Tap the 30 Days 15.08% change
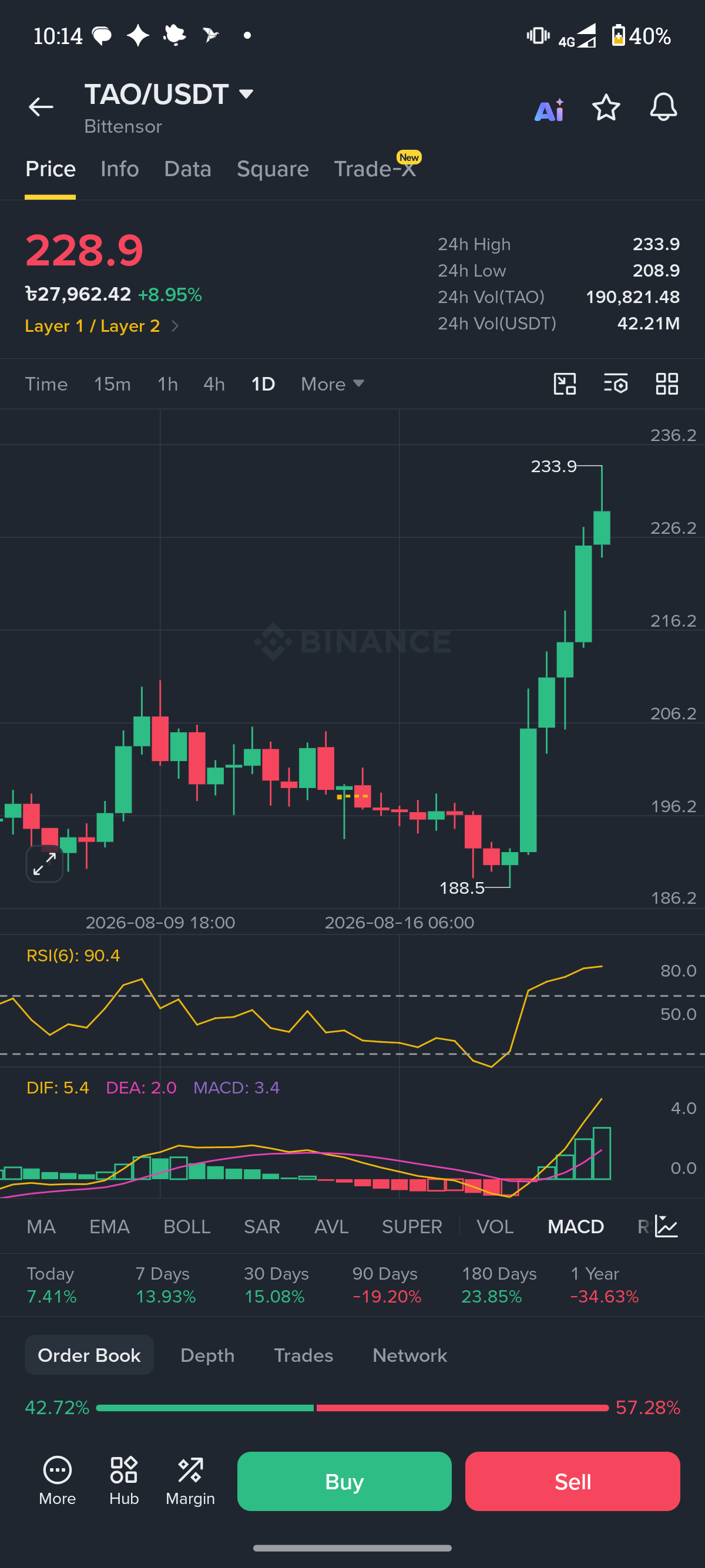 tap(276, 1285)
